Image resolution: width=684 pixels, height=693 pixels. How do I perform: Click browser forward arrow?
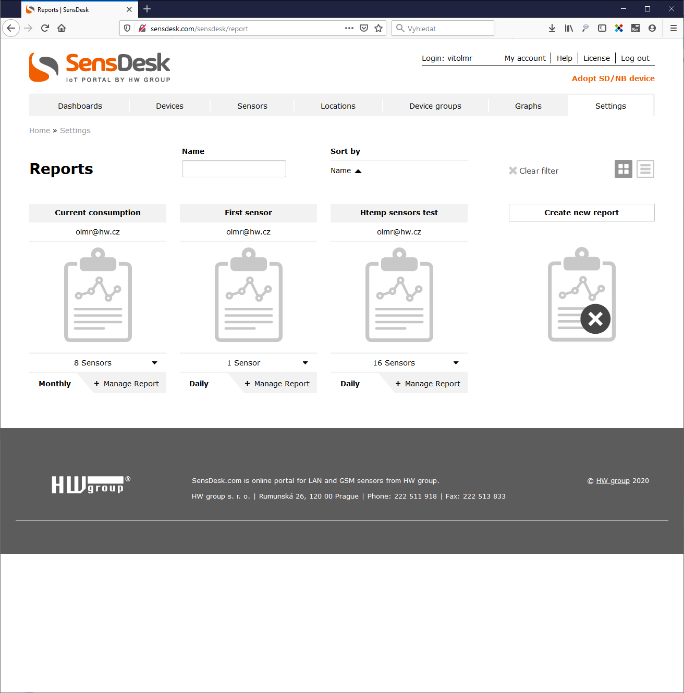coord(28,28)
